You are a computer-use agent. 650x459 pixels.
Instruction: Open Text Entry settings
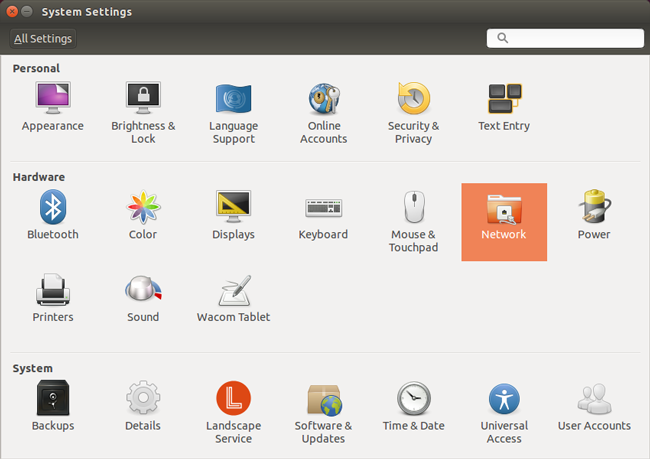point(504,106)
